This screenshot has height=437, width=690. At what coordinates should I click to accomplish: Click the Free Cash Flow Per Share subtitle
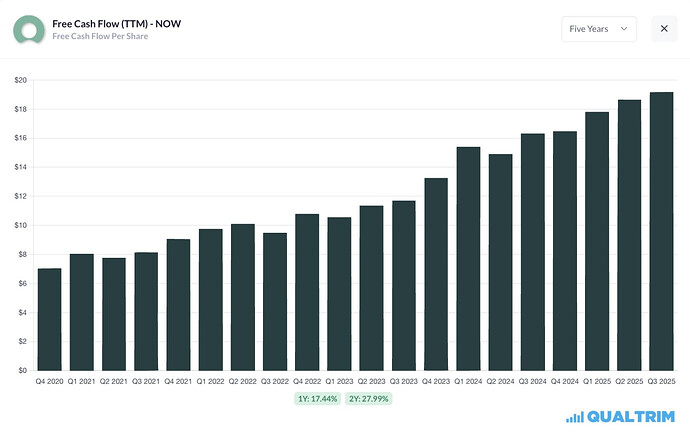(100, 37)
